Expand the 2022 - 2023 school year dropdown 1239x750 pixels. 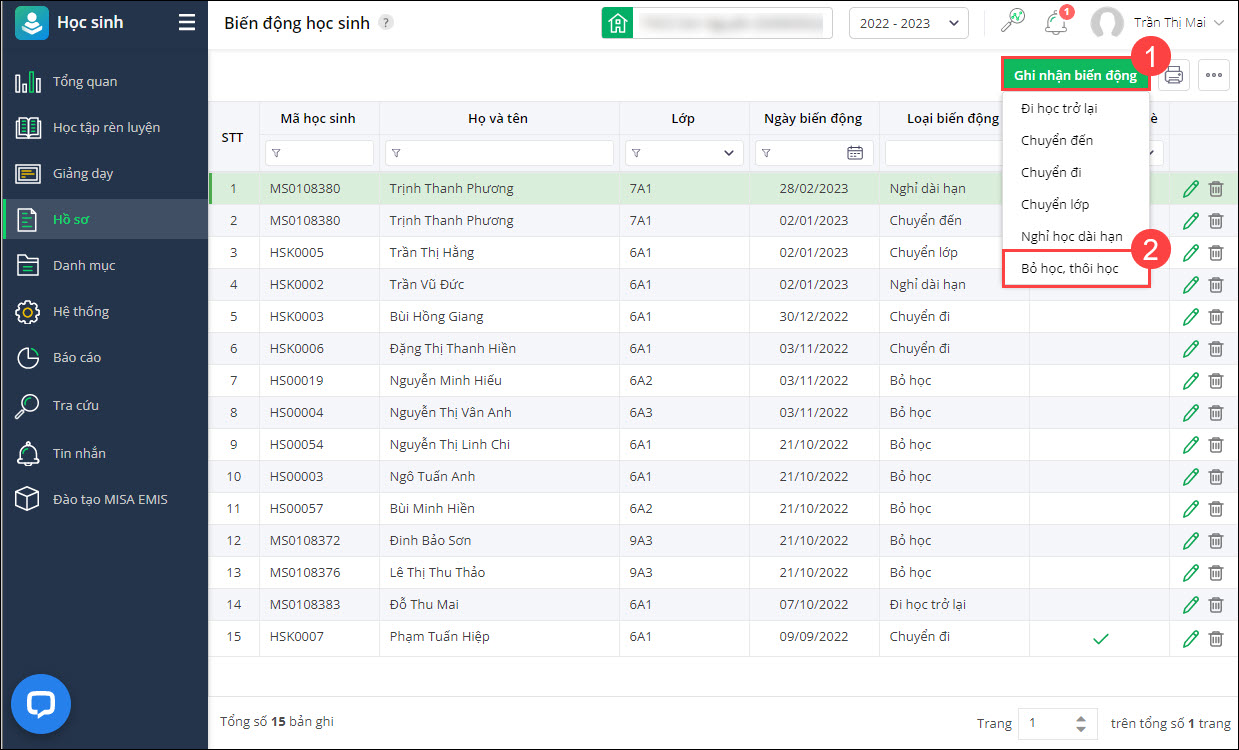pyautogui.click(x=908, y=23)
